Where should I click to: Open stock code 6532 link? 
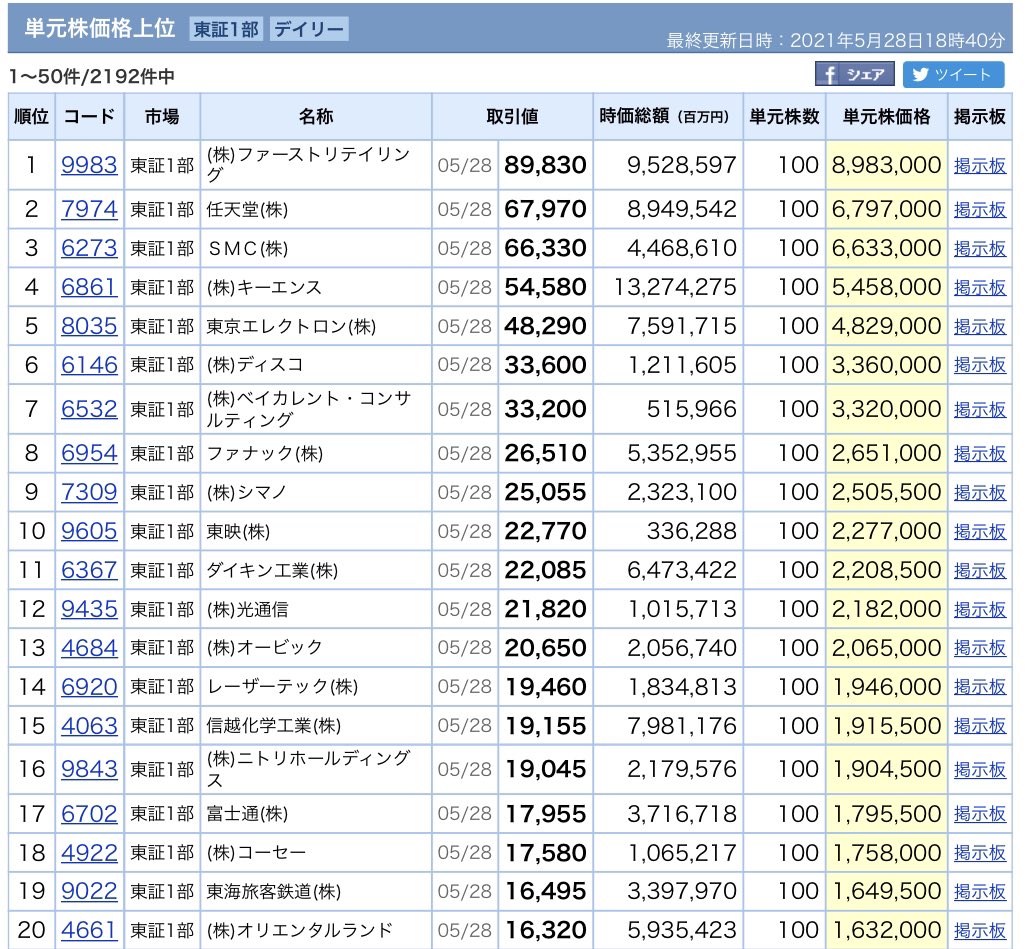coord(89,409)
